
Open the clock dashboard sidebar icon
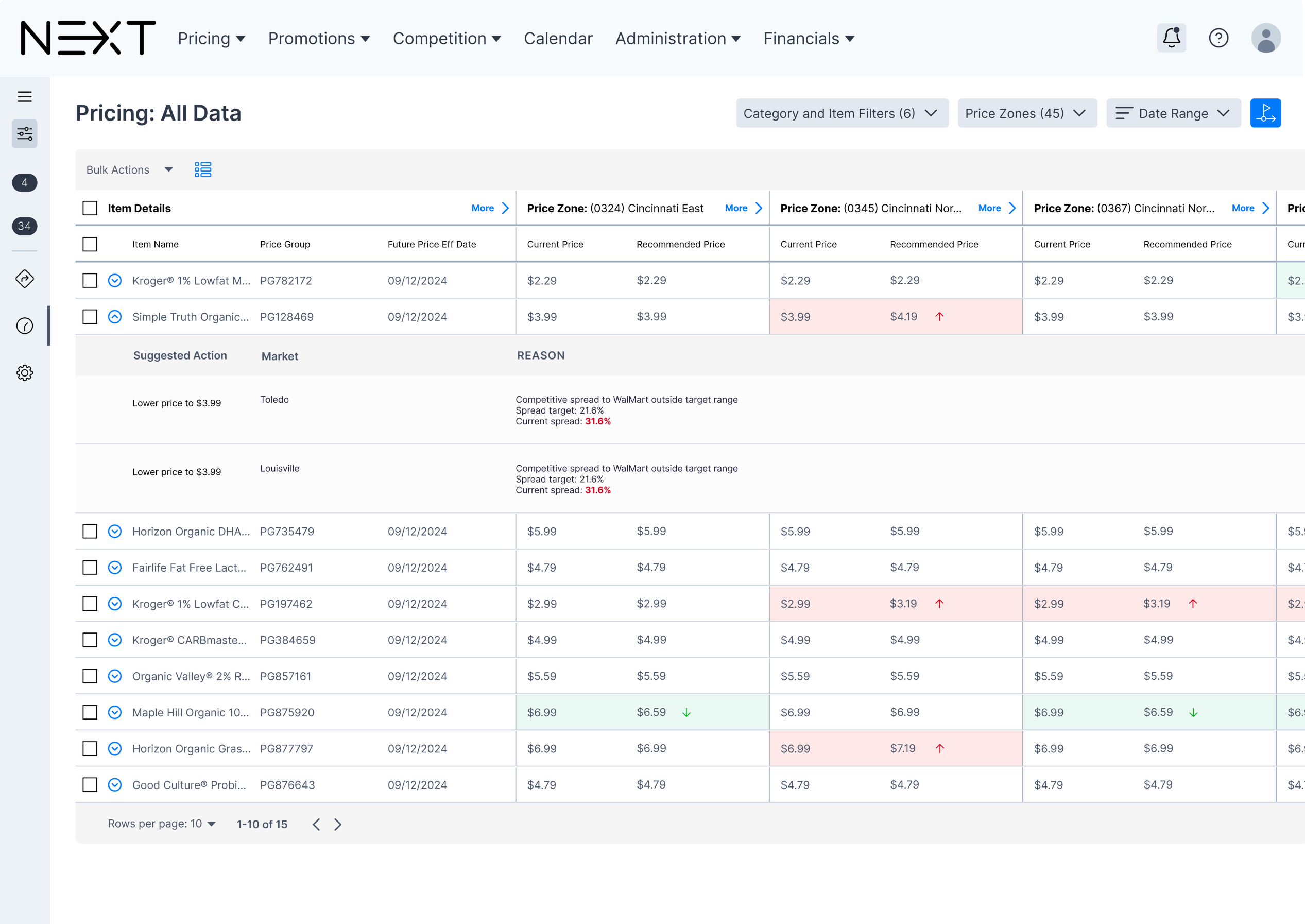coord(24,326)
